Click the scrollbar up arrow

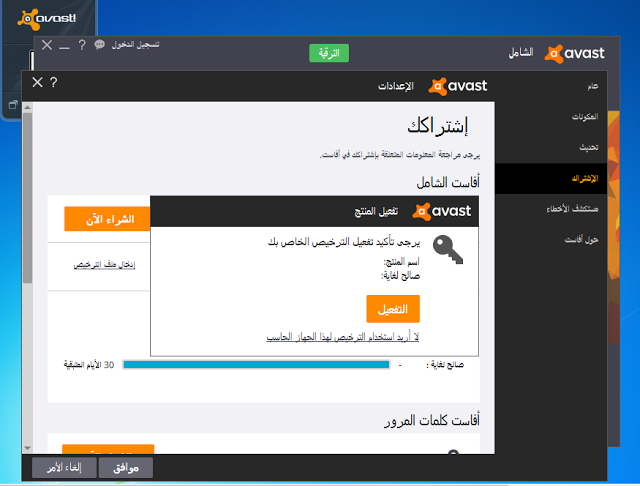(x=27, y=107)
